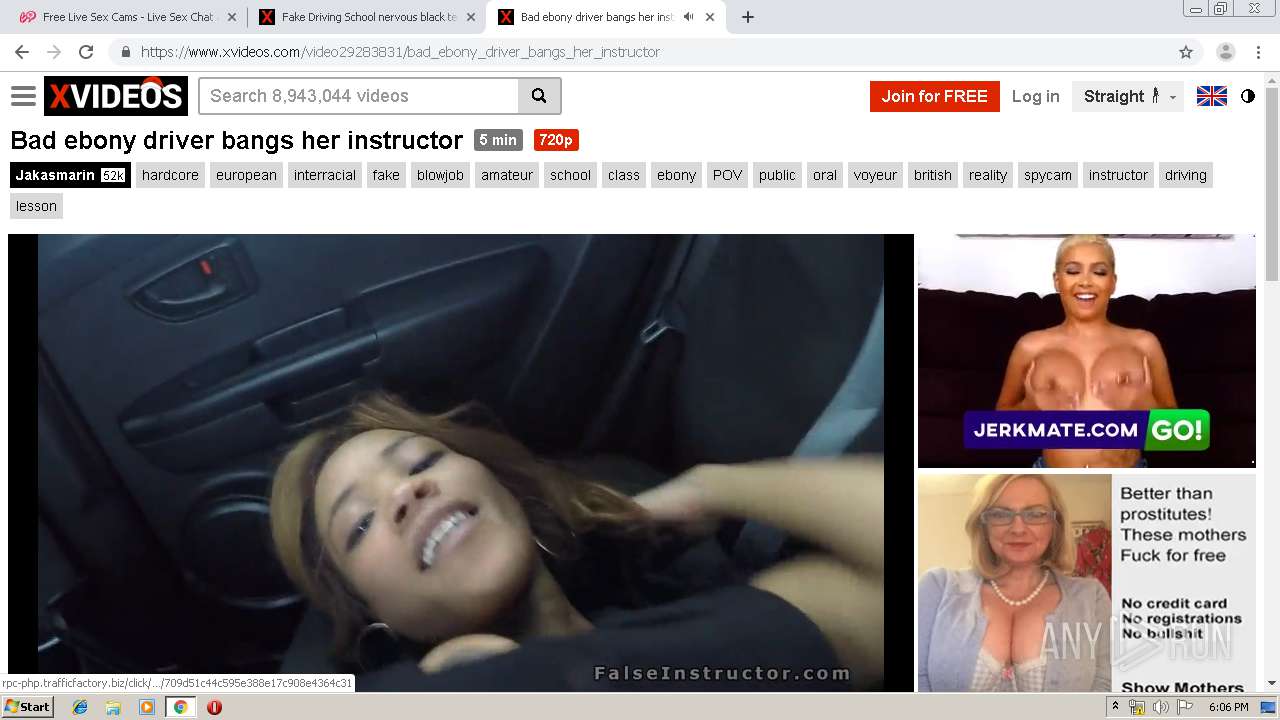This screenshot has width=1280, height=720.
Task: Select the lesson tag
Action: click(36, 206)
